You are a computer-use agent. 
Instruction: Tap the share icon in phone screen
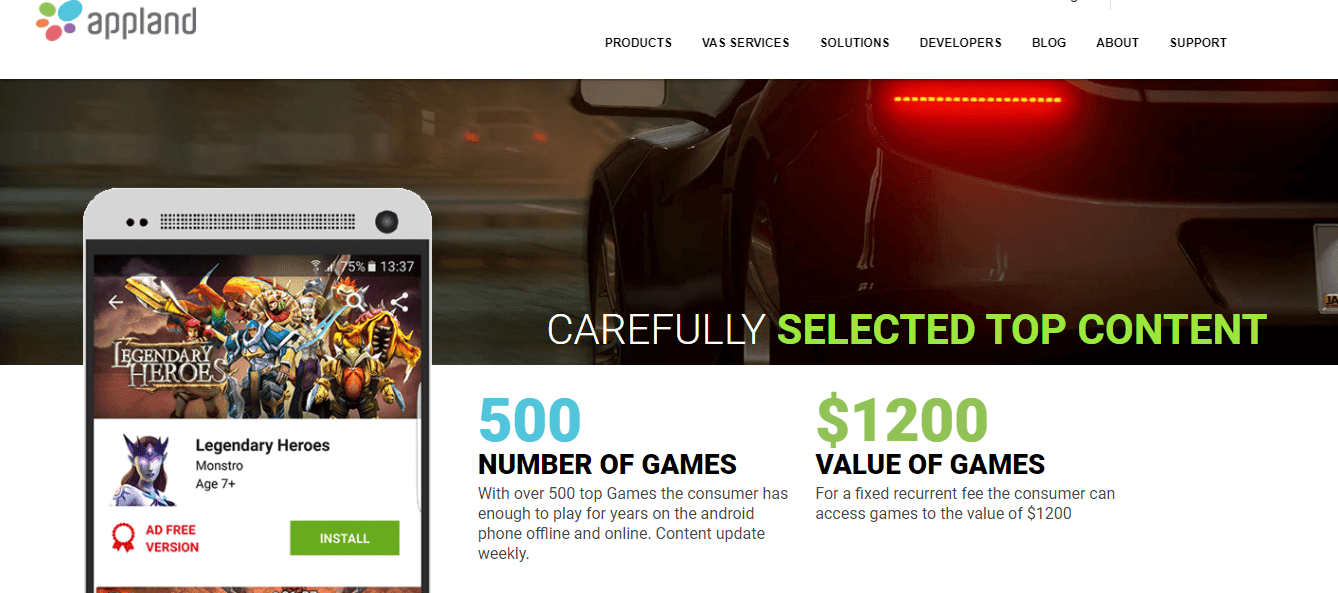click(399, 302)
